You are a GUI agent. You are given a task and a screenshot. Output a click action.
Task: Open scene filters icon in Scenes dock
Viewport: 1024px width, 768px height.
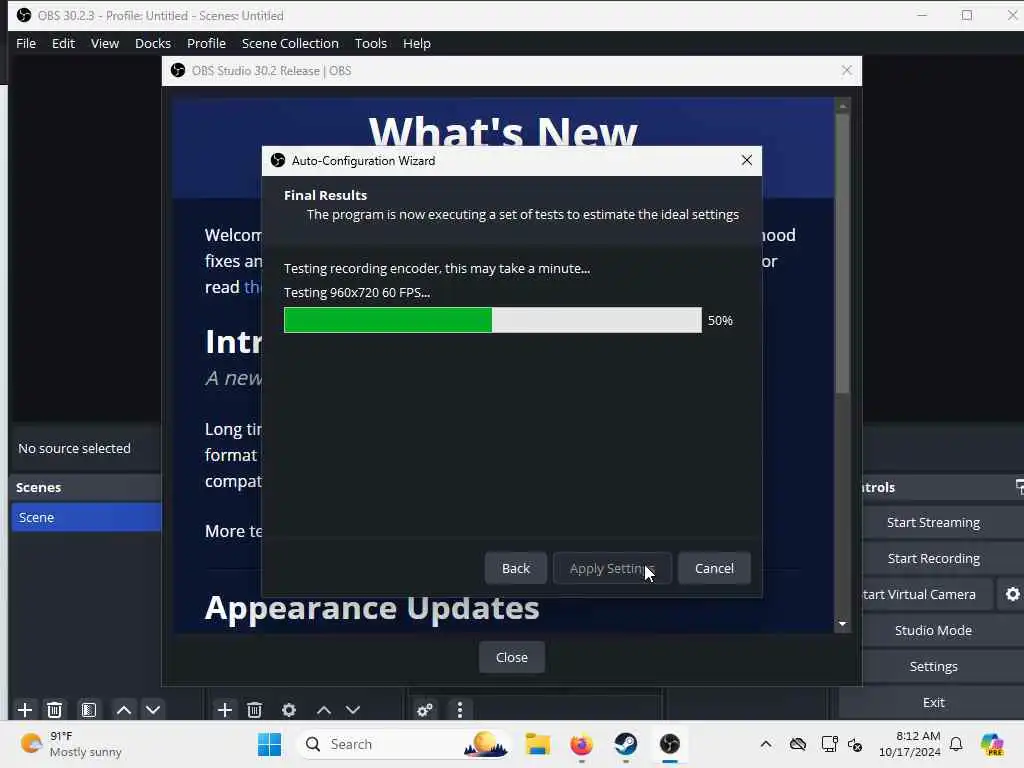pos(89,709)
